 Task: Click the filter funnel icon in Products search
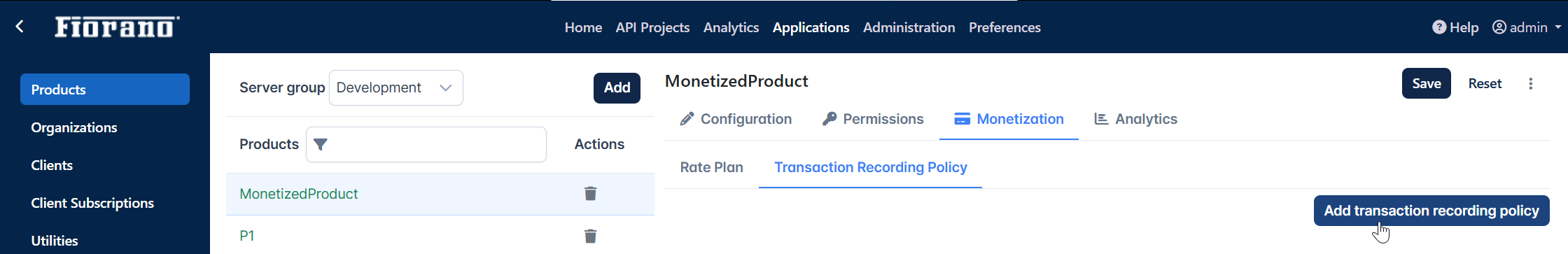pyautogui.click(x=321, y=144)
